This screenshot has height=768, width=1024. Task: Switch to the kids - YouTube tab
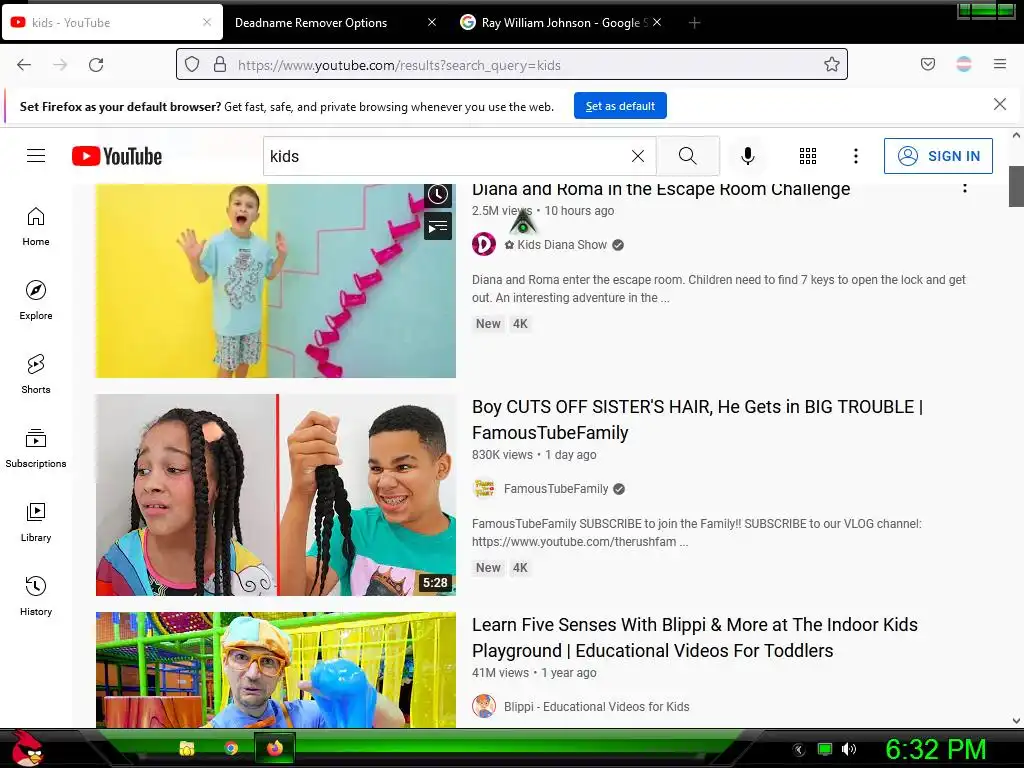(111, 23)
